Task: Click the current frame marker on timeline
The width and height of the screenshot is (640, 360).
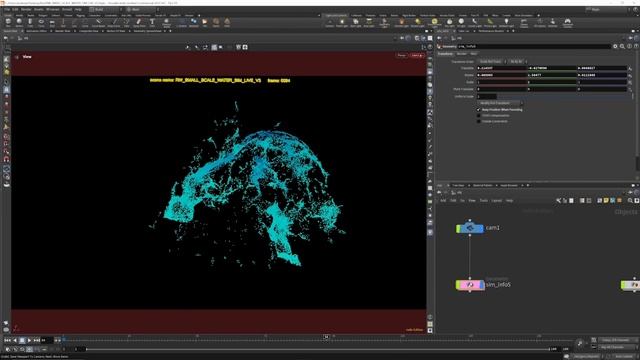Action: pos(326,337)
